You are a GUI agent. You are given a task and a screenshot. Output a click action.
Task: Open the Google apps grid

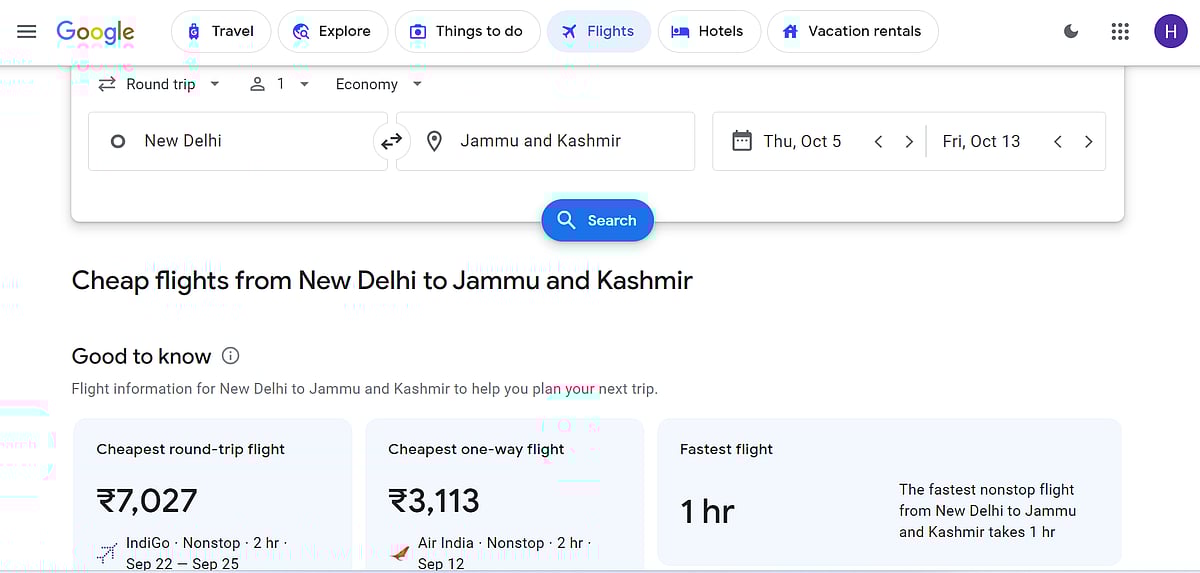1120,31
